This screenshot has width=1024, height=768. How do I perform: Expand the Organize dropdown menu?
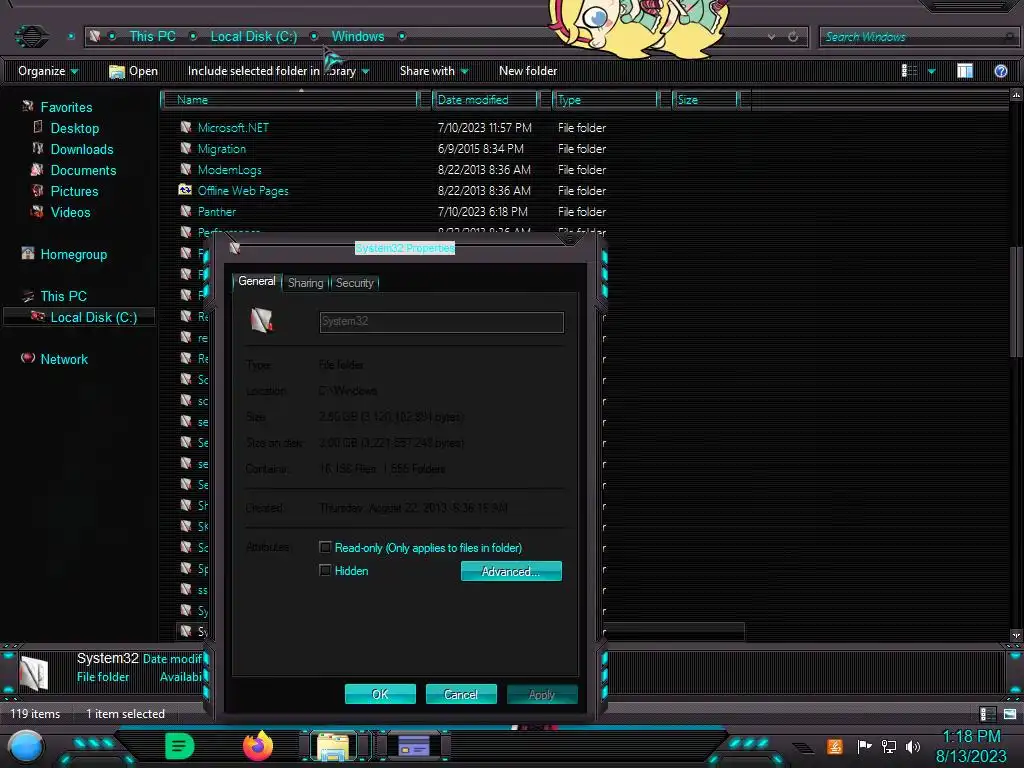[74, 71]
